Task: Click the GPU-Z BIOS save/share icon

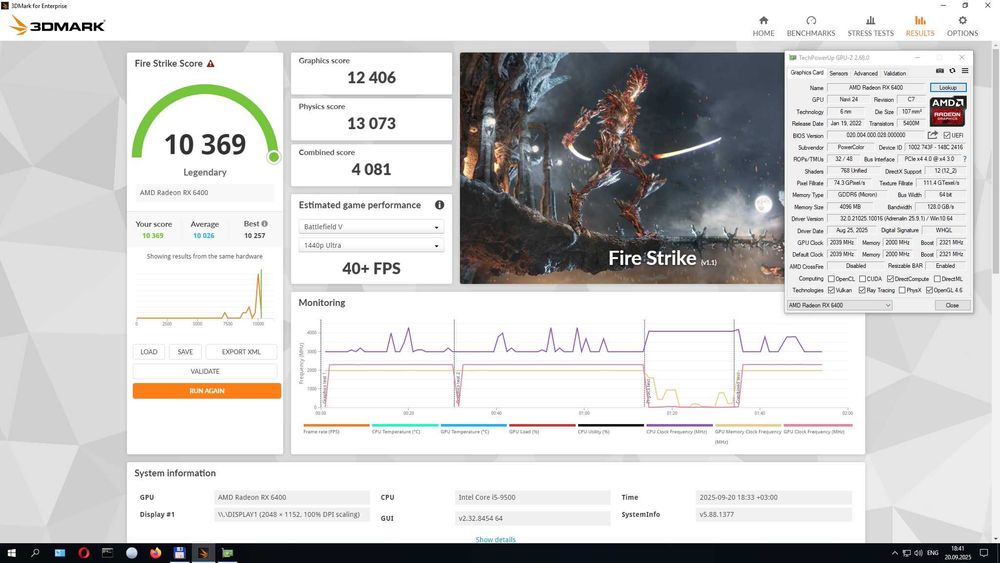Action: (x=932, y=135)
